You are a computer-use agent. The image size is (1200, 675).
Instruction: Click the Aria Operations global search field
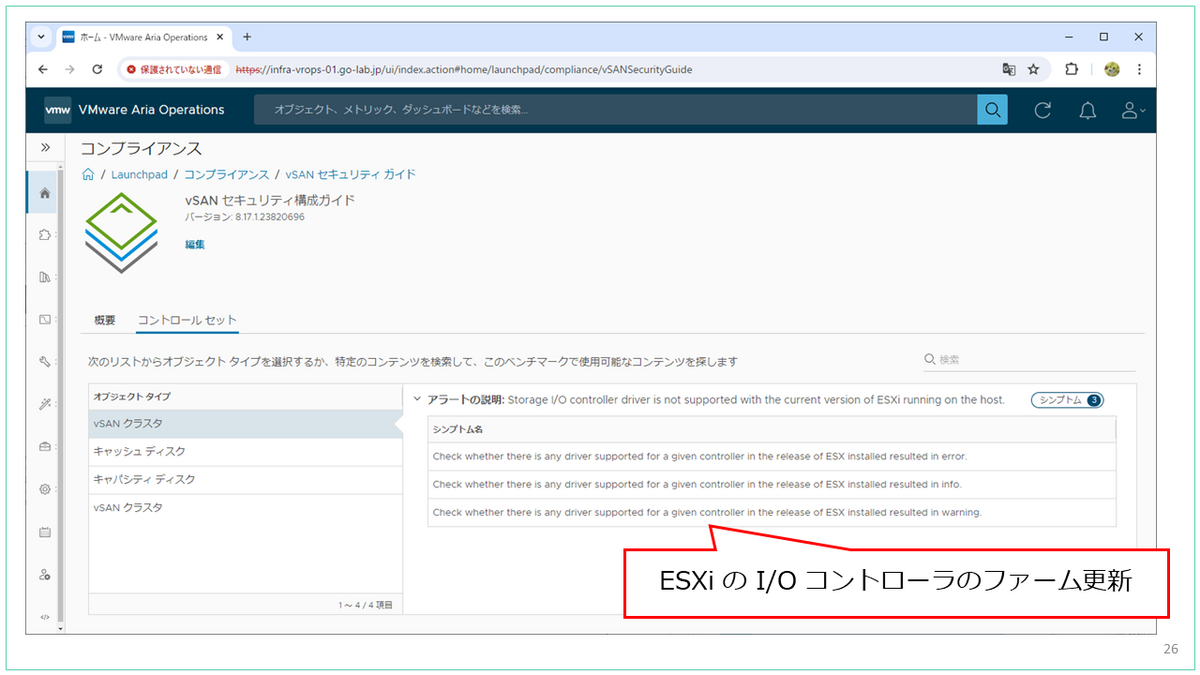click(615, 110)
